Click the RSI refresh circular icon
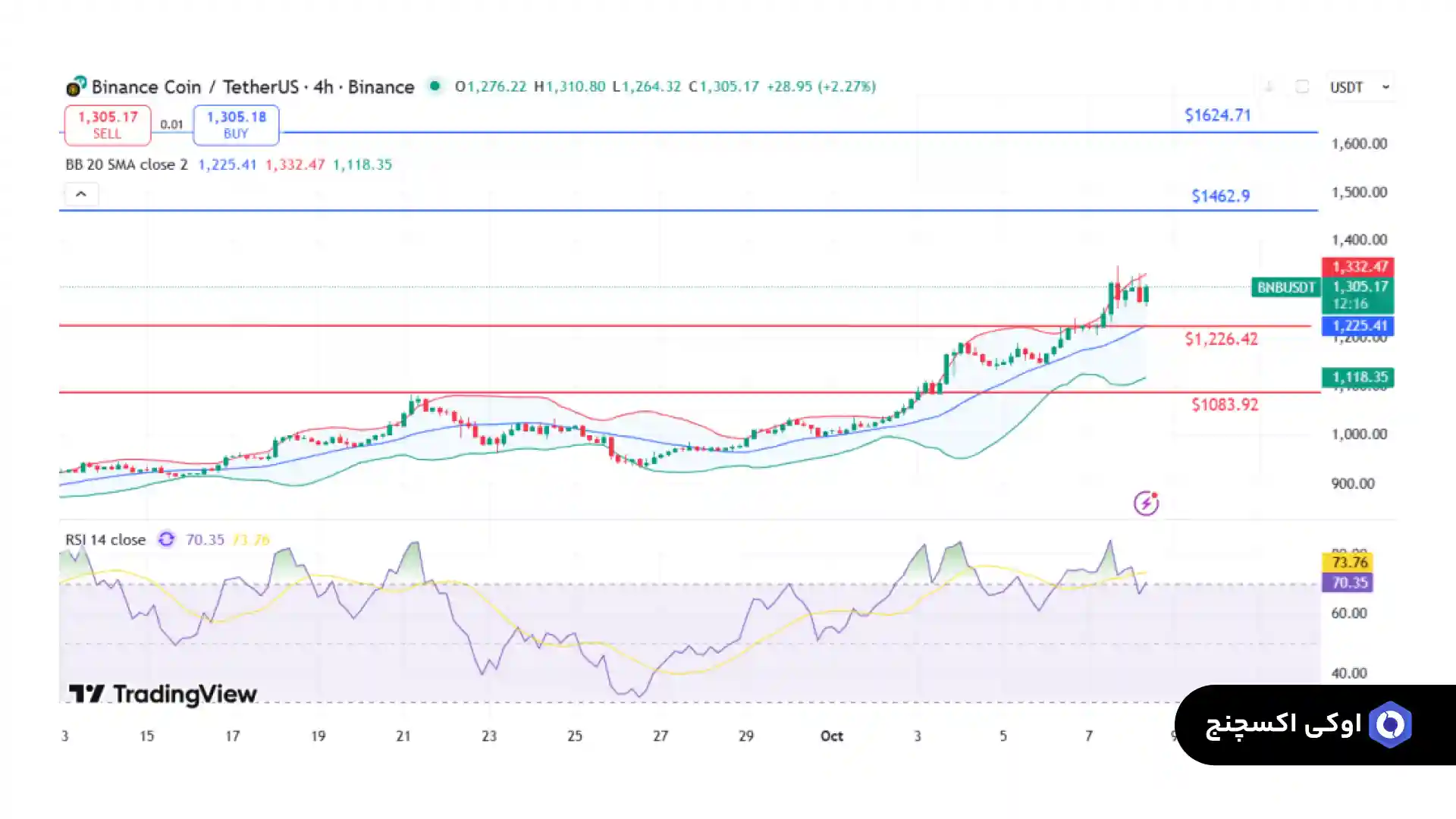Image resolution: width=1456 pixels, height=819 pixels. click(x=166, y=539)
